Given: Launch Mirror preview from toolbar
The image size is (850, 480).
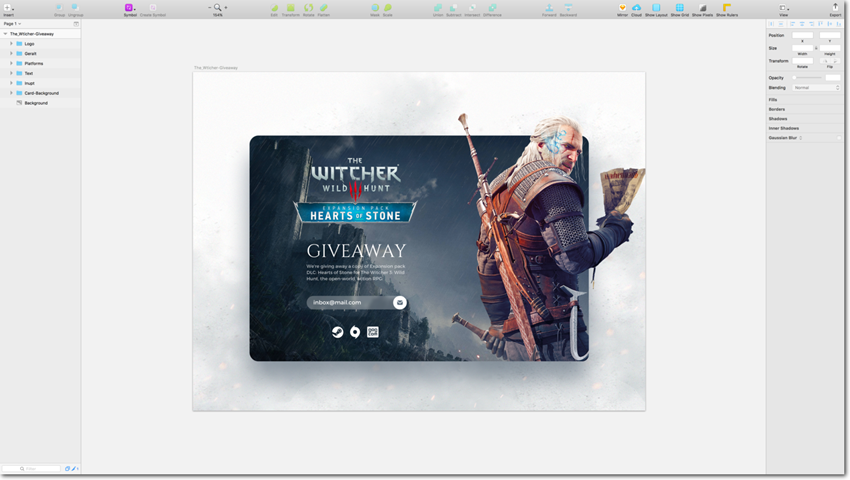Looking at the screenshot, I should tap(623, 8).
